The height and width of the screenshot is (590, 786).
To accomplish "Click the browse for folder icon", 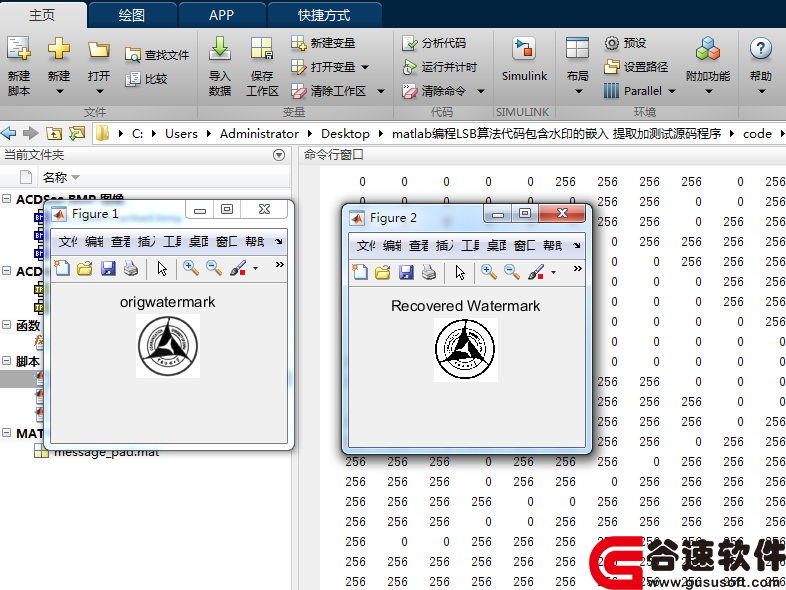I will point(77,133).
